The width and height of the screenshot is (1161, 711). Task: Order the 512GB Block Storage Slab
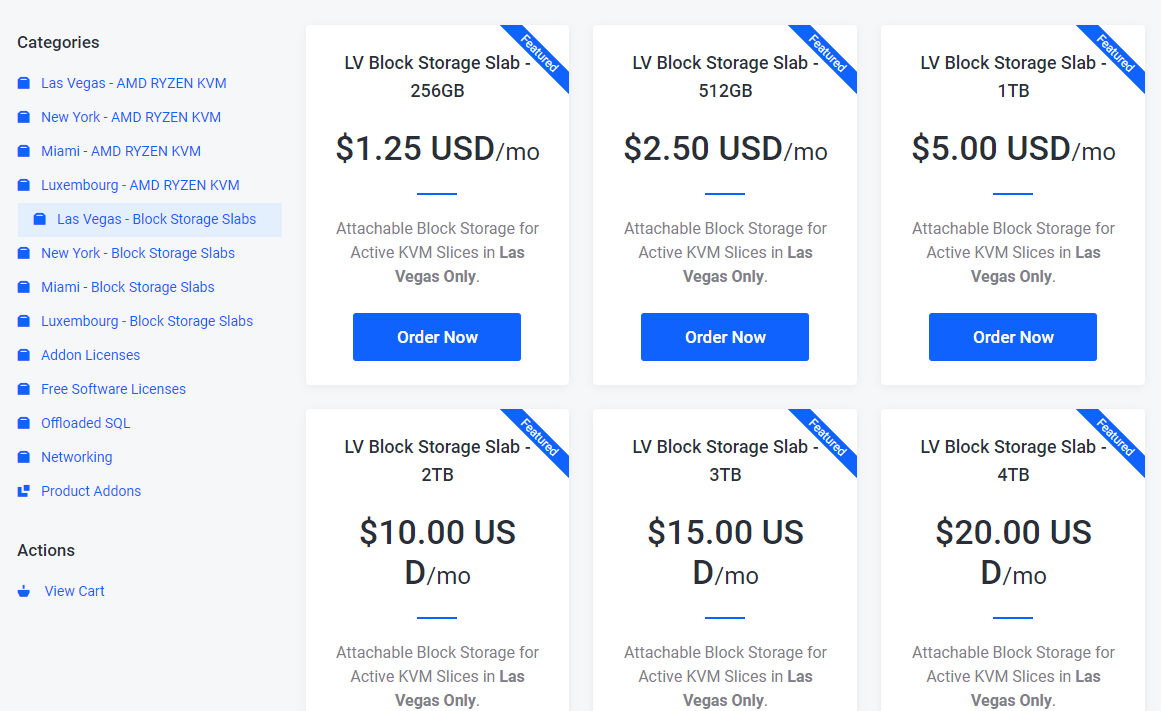coord(725,337)
